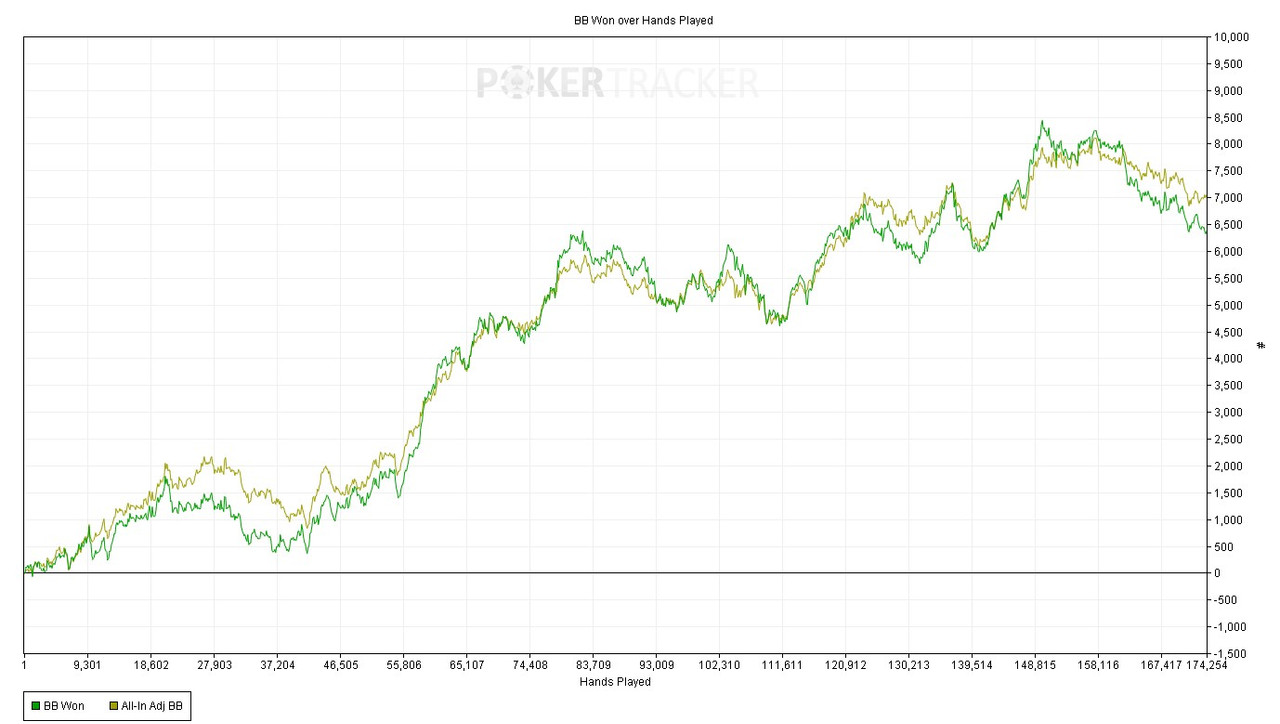
Task: Click the y-axis tick label "2,000"
Action: [1228, 466]
